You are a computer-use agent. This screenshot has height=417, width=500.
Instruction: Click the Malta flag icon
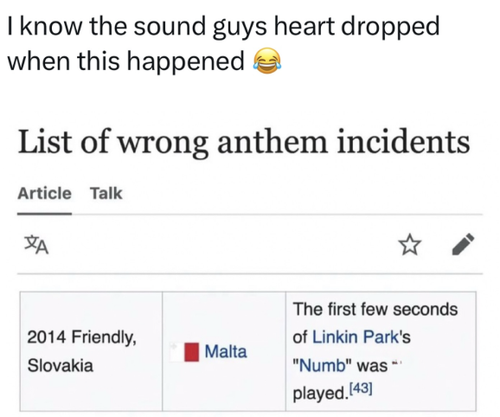click(x=184, y=352)
